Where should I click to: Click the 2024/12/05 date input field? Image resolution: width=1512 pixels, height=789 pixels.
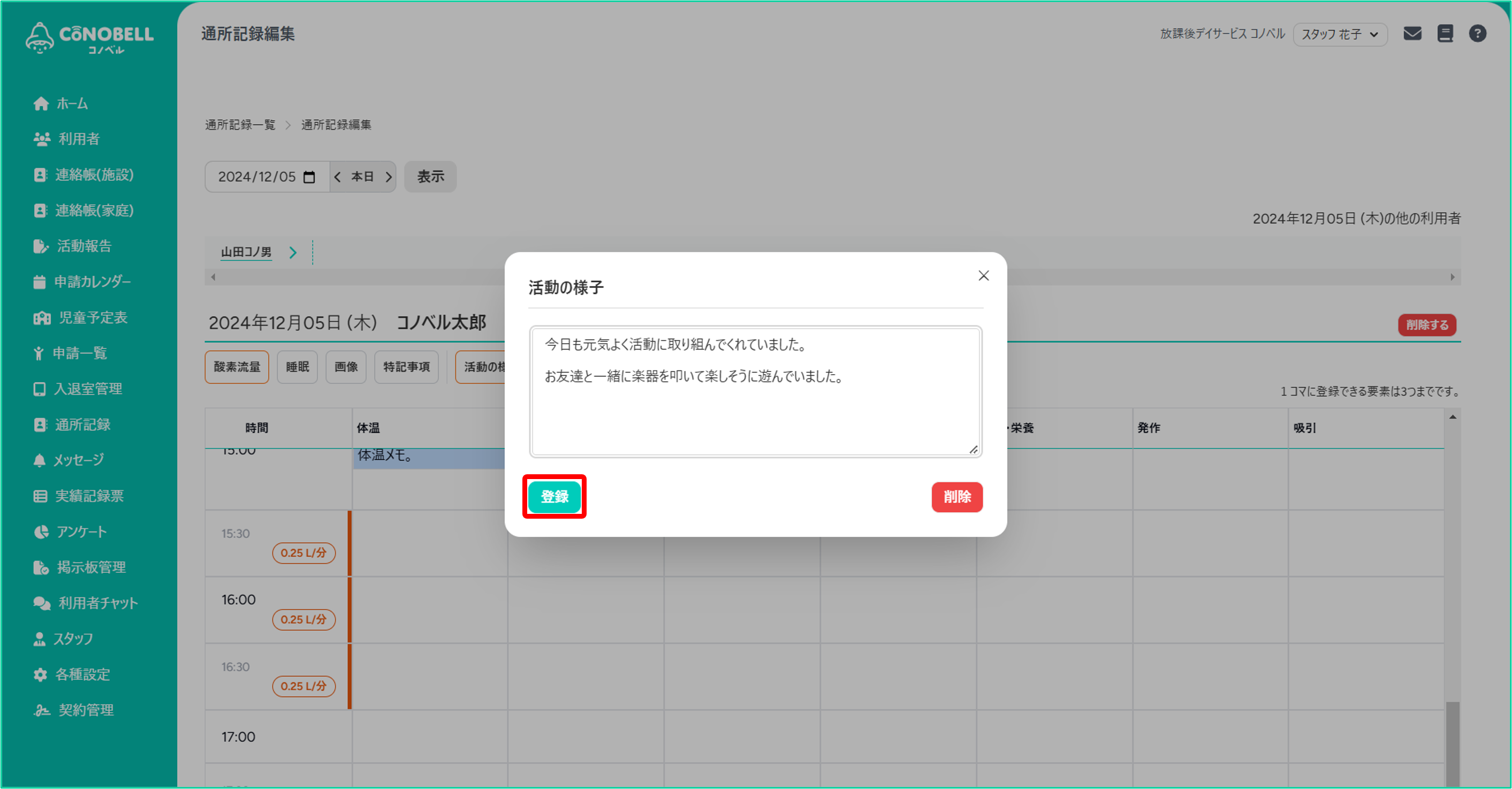(x=267, y=177)
